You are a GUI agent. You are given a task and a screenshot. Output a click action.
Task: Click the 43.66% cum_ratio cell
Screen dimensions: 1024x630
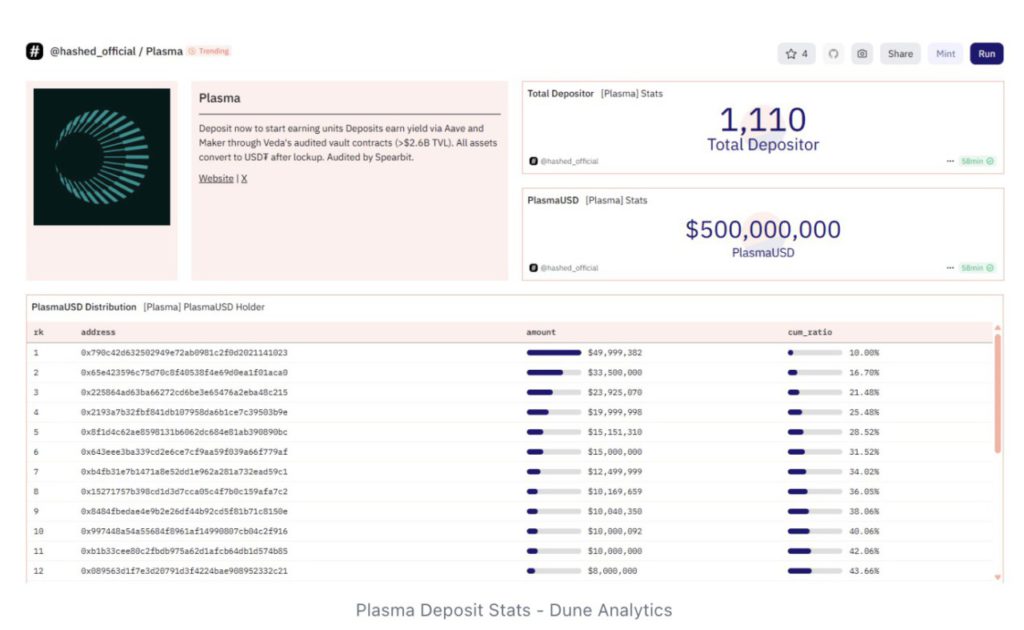[x=864, y=571]
